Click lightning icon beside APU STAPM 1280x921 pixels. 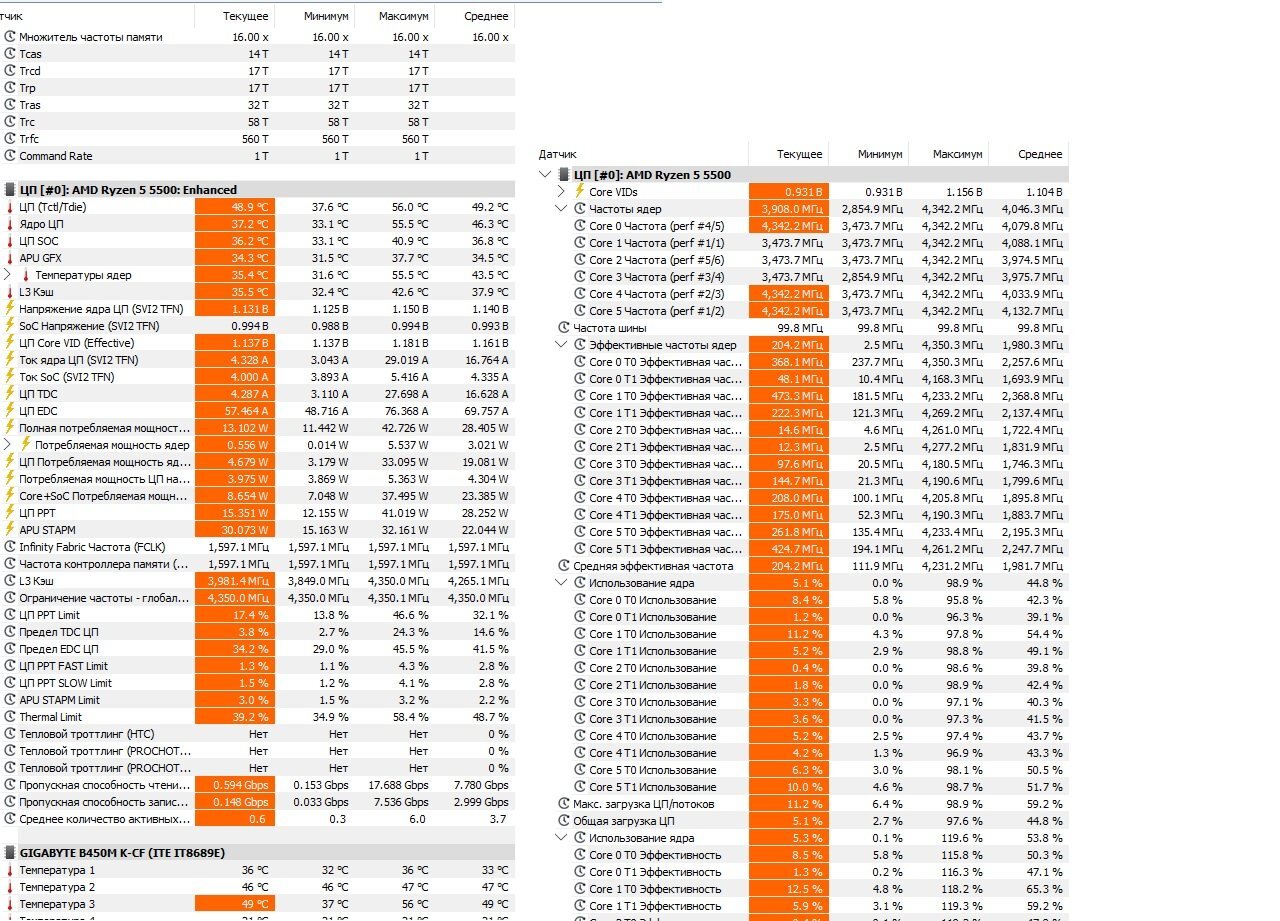click(10, 530)
